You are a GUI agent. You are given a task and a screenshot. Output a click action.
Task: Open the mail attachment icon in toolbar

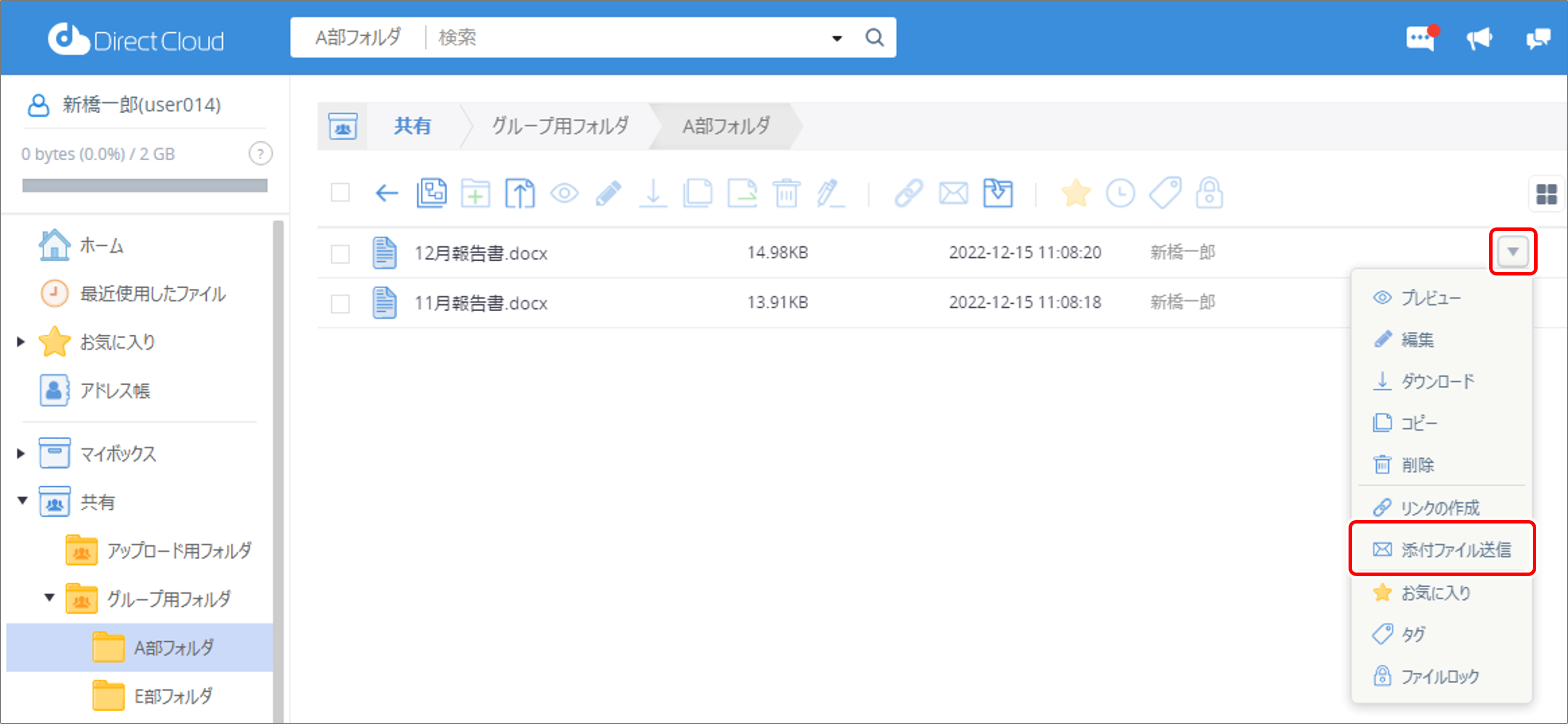953,193
